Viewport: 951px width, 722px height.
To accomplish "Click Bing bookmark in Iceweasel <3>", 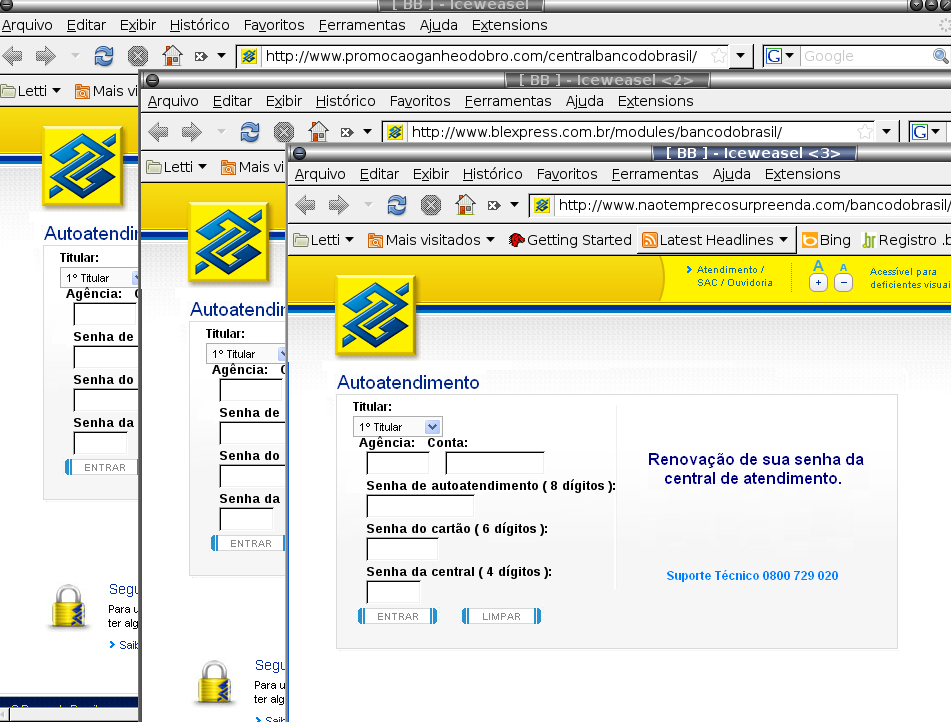I will coord(827,240).
